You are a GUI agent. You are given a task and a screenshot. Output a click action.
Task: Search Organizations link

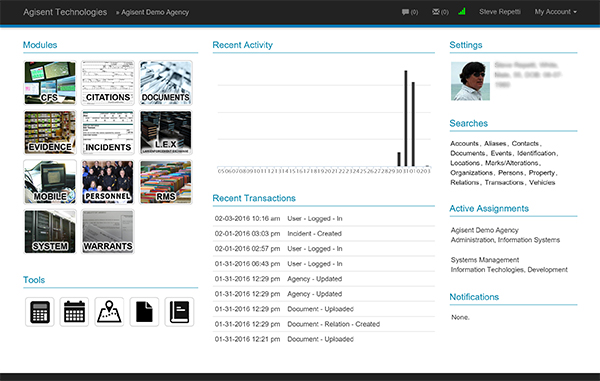471,173
